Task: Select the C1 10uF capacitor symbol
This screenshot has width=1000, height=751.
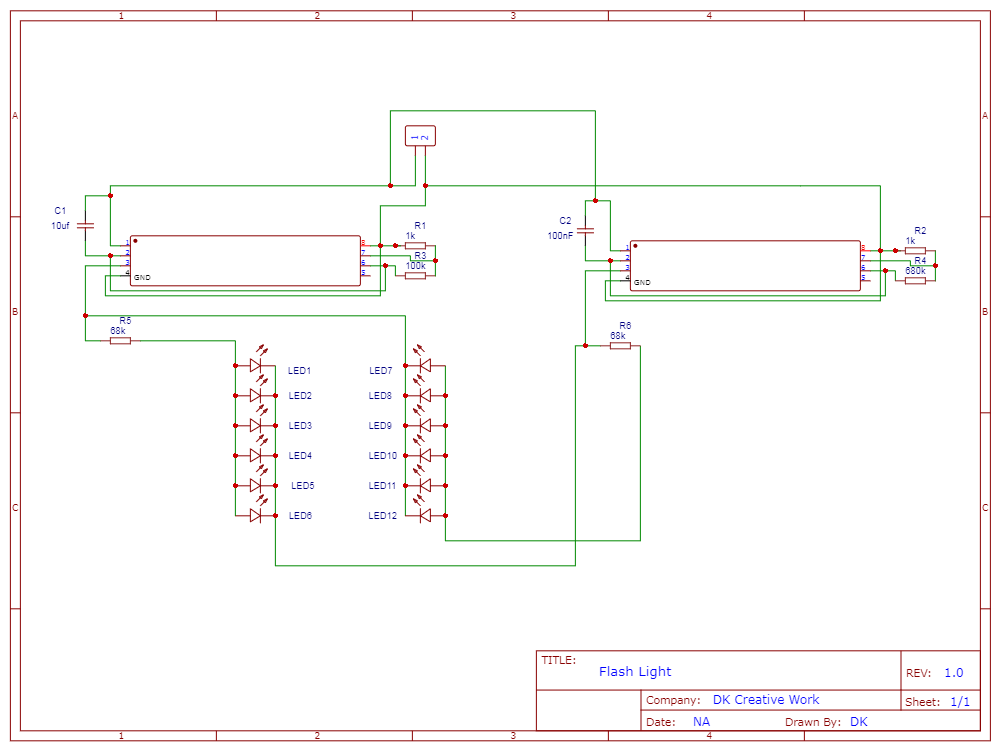Action: click(x=86, y=226)
